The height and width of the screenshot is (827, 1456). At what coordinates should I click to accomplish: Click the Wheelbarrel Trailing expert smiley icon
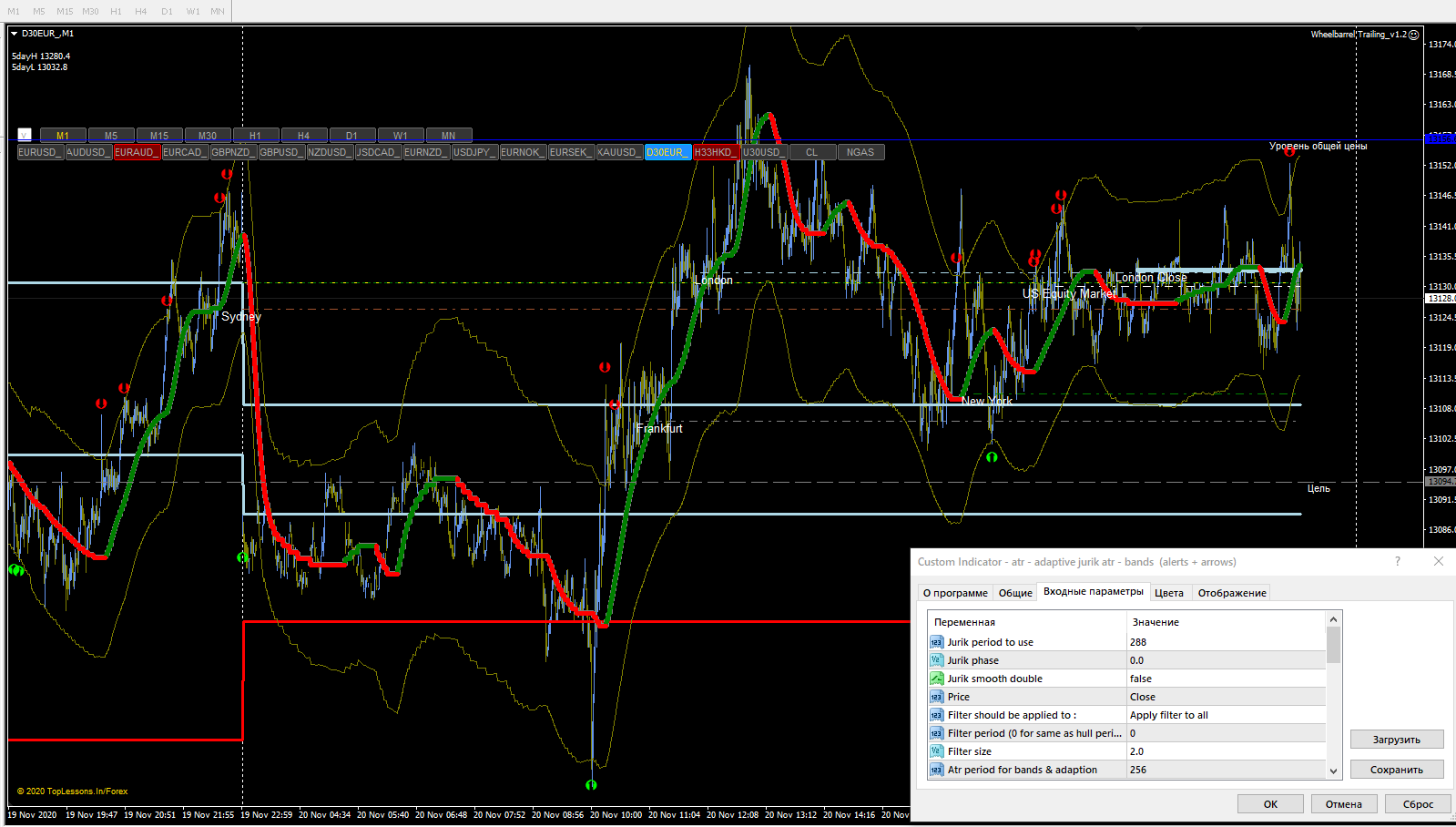(x=1413, y=35)
